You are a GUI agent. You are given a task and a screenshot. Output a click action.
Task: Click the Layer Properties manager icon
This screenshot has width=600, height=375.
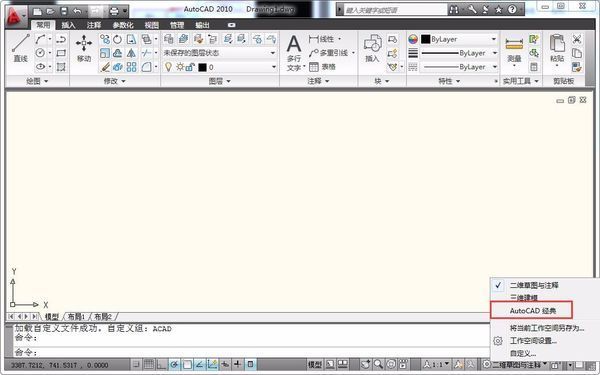click(168, 39)
